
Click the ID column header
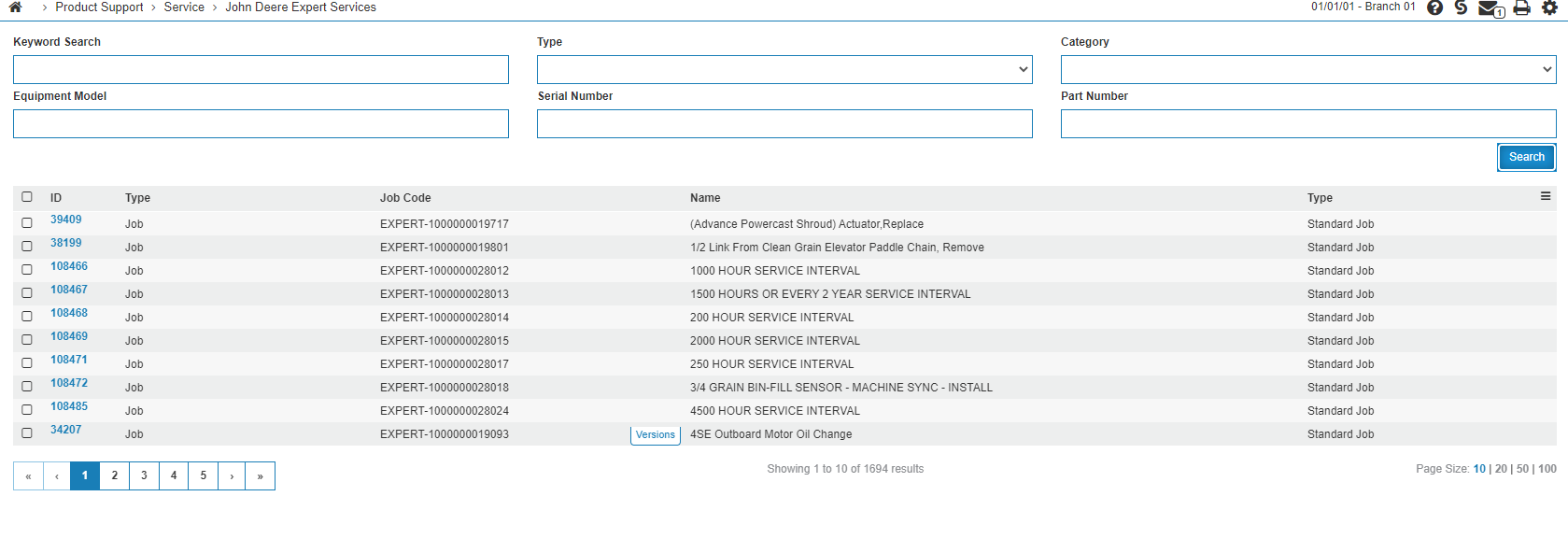[56, 198]
